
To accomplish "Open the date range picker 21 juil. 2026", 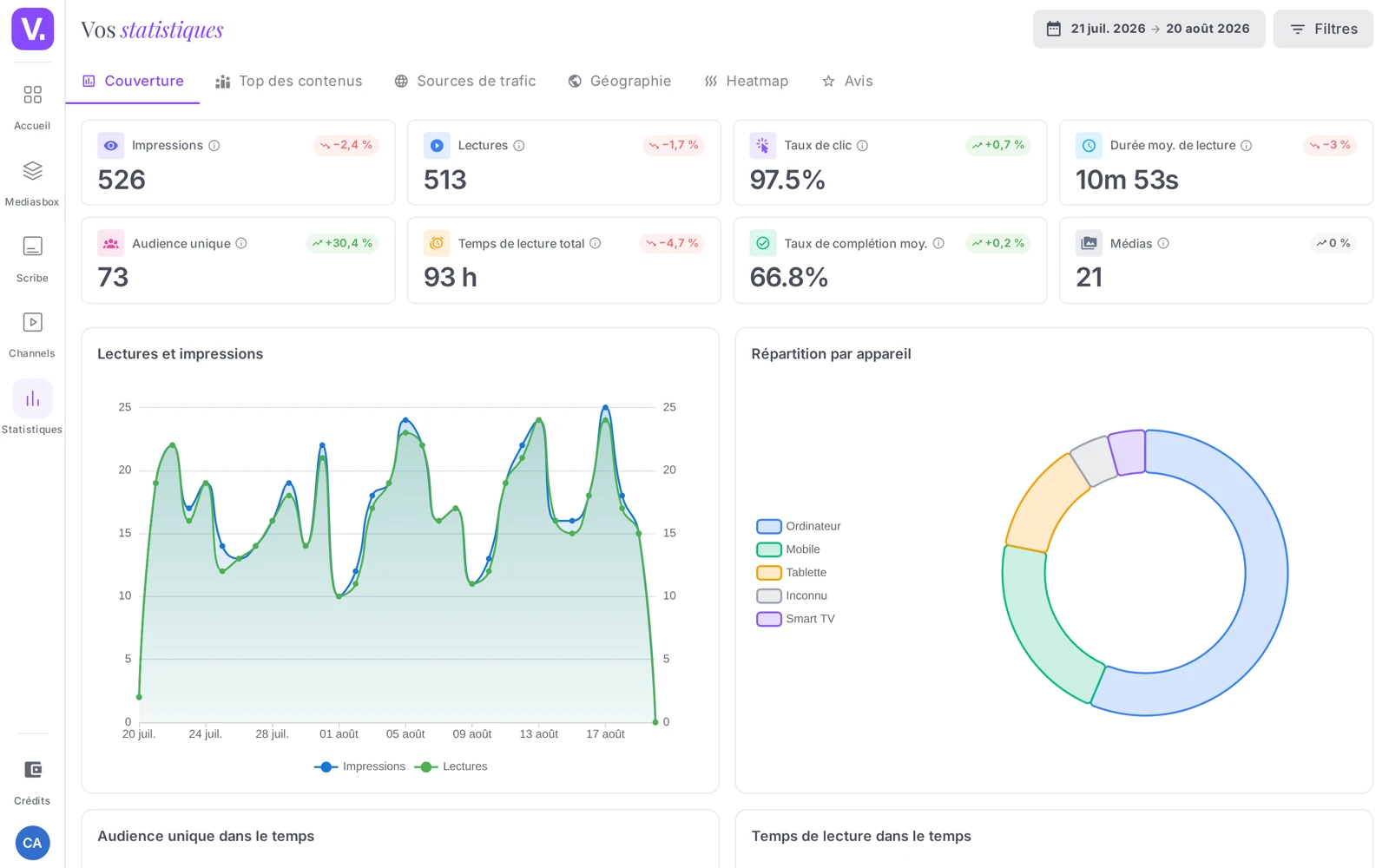I will coord(1149,29).
